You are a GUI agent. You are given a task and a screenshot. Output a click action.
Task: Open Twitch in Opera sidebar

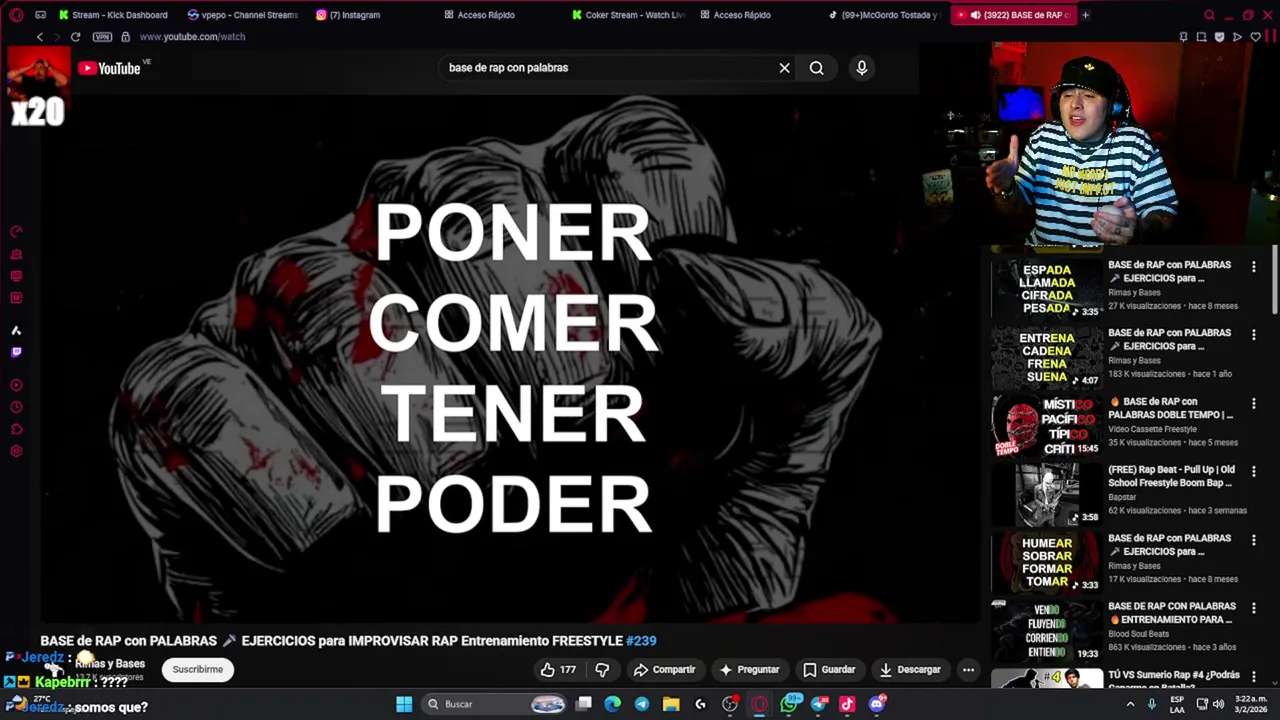[16, 352]
